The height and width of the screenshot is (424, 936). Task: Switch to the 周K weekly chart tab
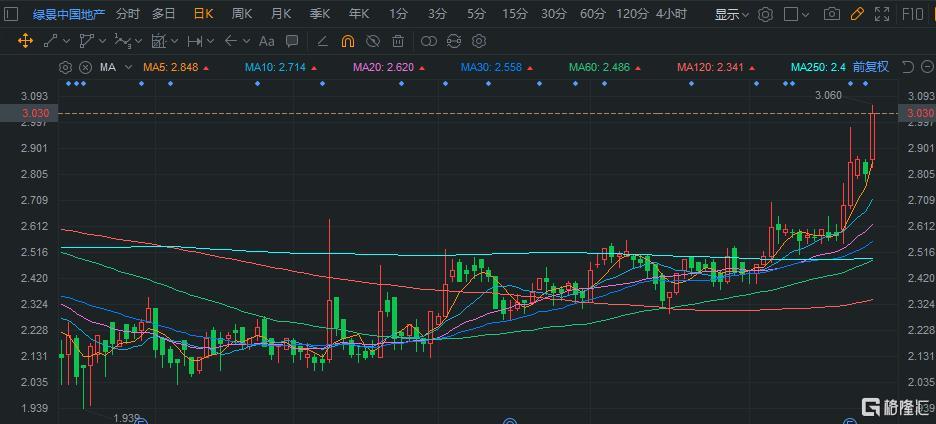242,14
